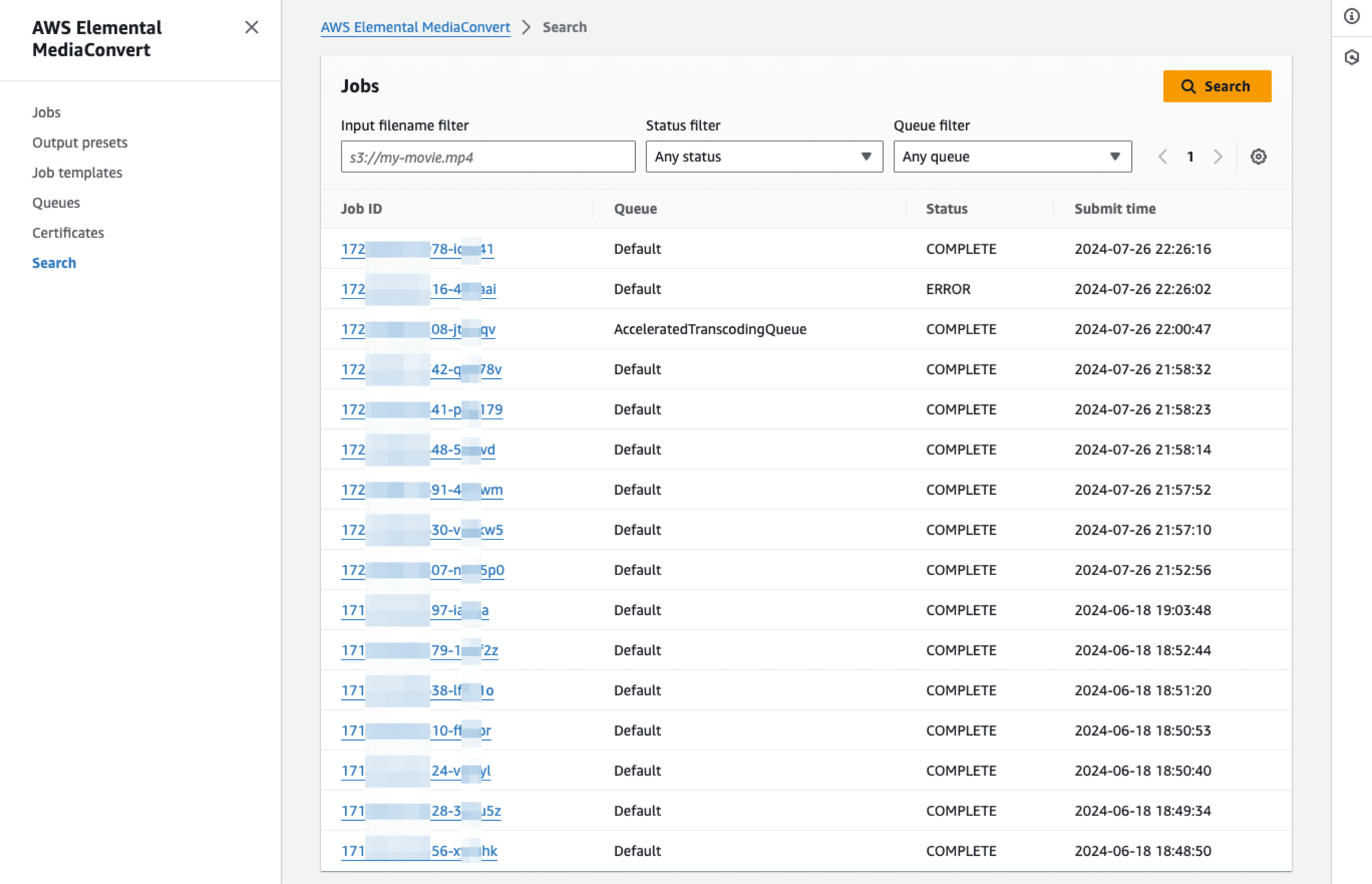1372x884 pixels.
Task: Open job ID ending 5z
Action: [x=421, y=811]
